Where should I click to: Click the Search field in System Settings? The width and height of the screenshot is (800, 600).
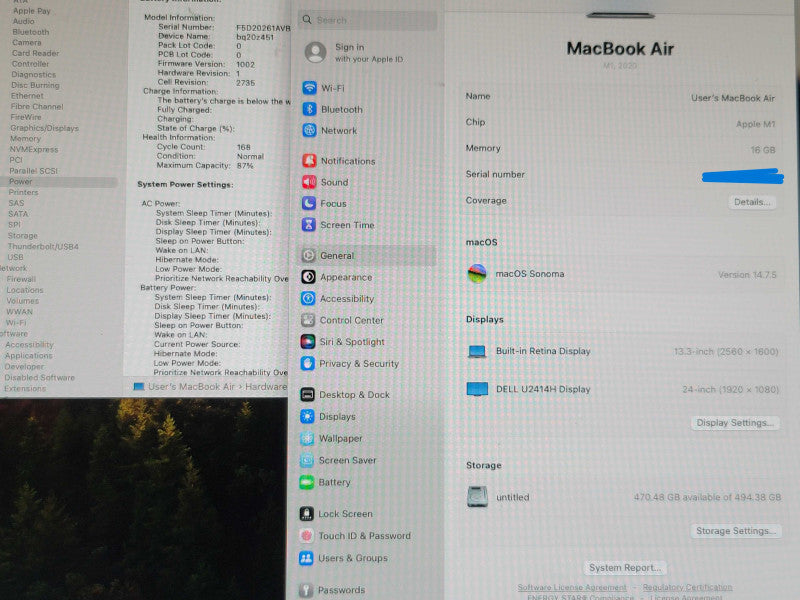[367, 20]
